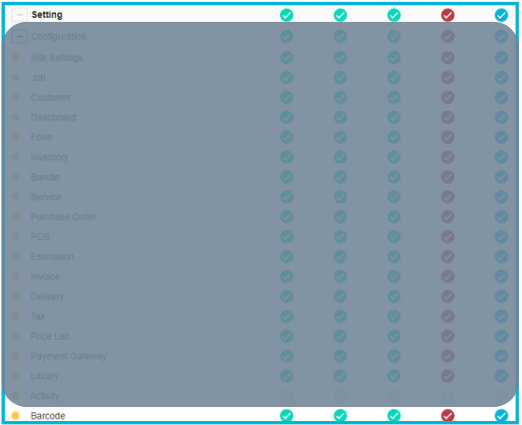Select the Inventory item

pos(49,157)
